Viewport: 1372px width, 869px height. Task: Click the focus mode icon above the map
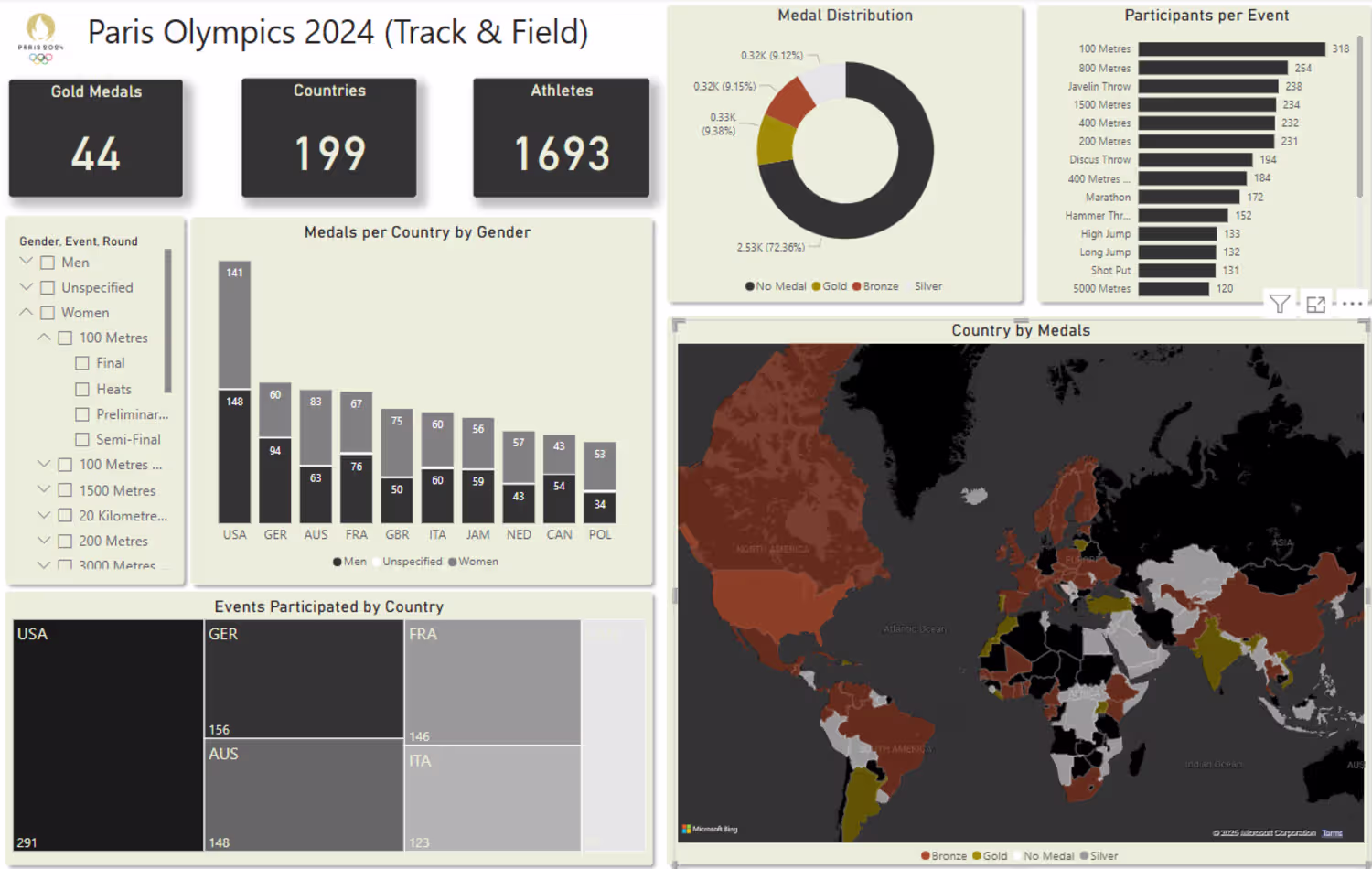click(1315, 305)
